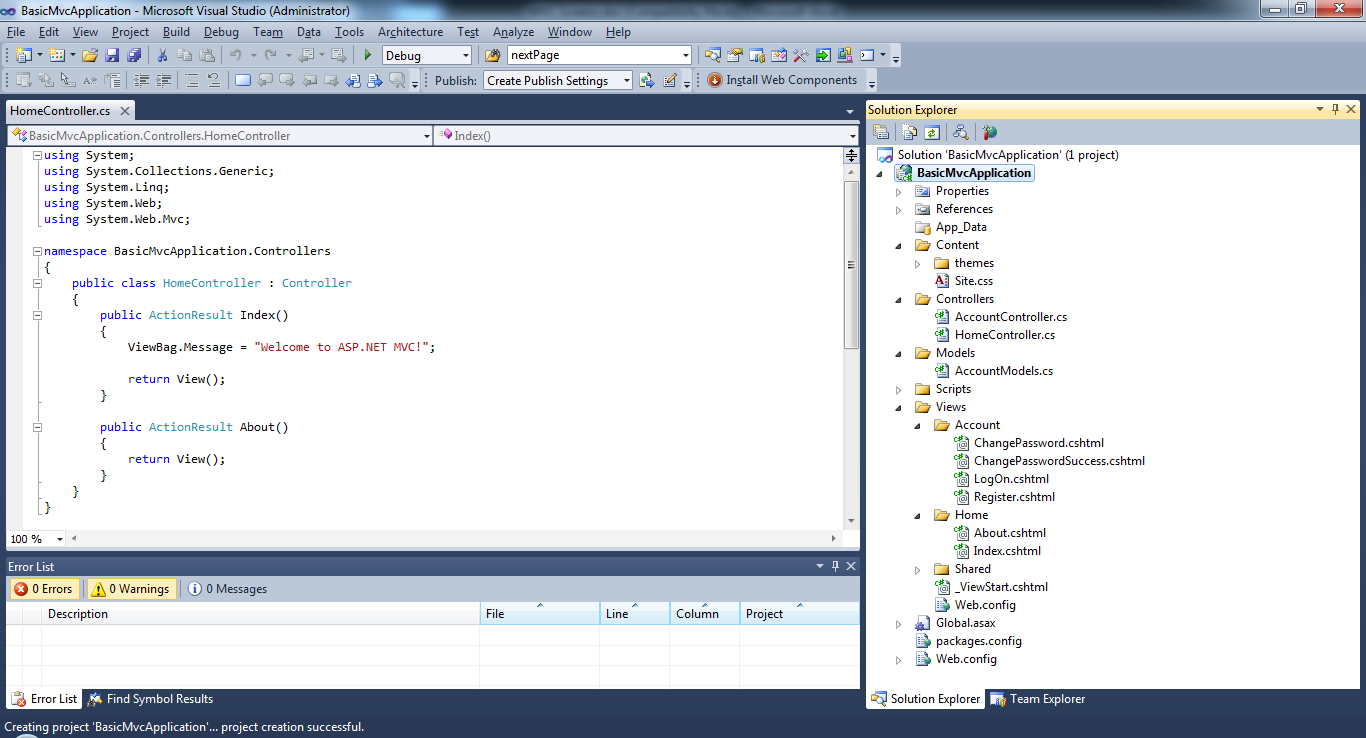Image resolution: width=1366 pixels, height=738 pixels.
Task: Click the Find in Files binoculars-folder icon
Action: (492, 55)
